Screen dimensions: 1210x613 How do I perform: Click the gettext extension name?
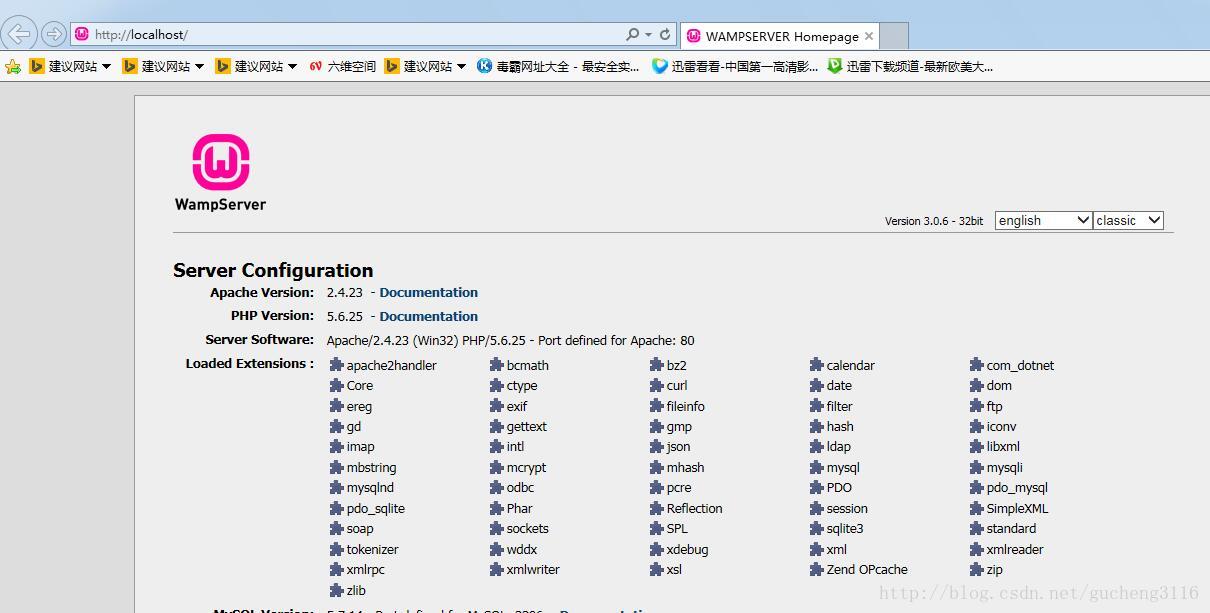527,427
